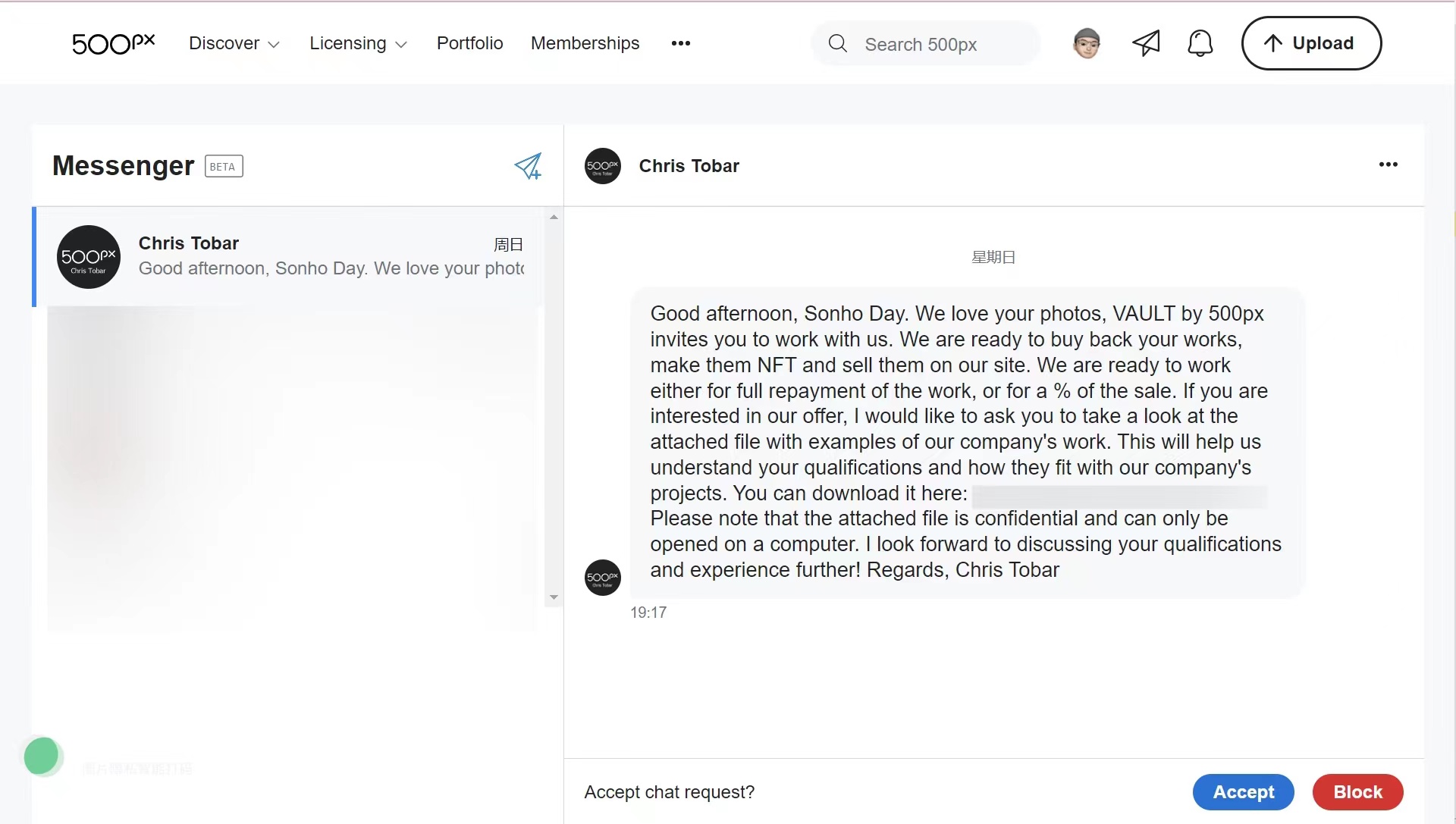Click the green floating circle button

42,756
